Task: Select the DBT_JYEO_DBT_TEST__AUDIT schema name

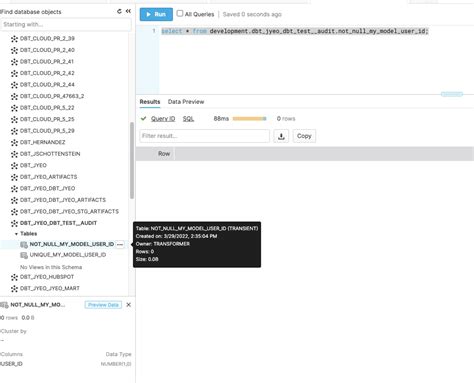Action: pyautogui.click(x=58, y=223)
